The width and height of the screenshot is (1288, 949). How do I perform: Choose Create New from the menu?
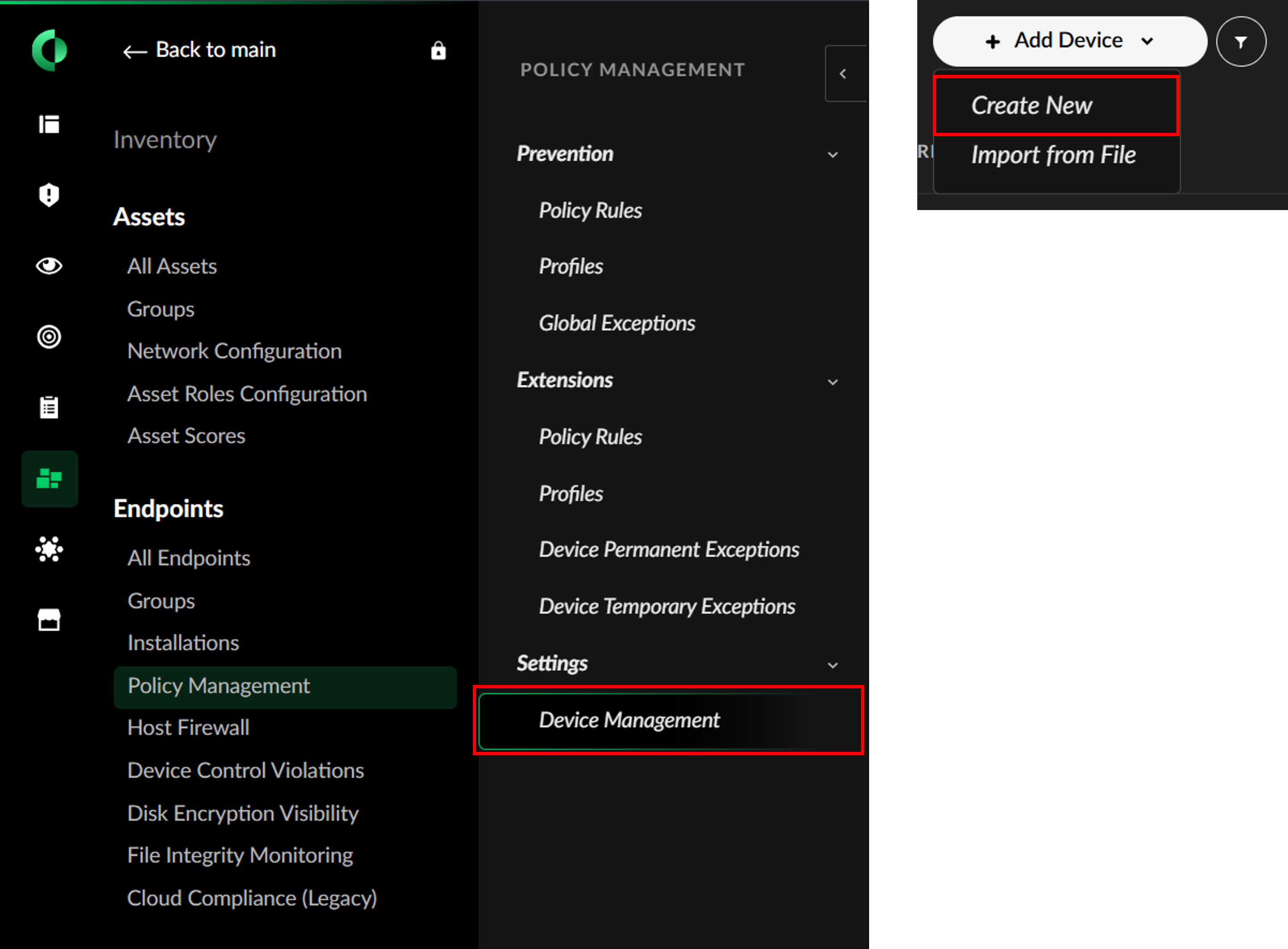[1031, 106]
